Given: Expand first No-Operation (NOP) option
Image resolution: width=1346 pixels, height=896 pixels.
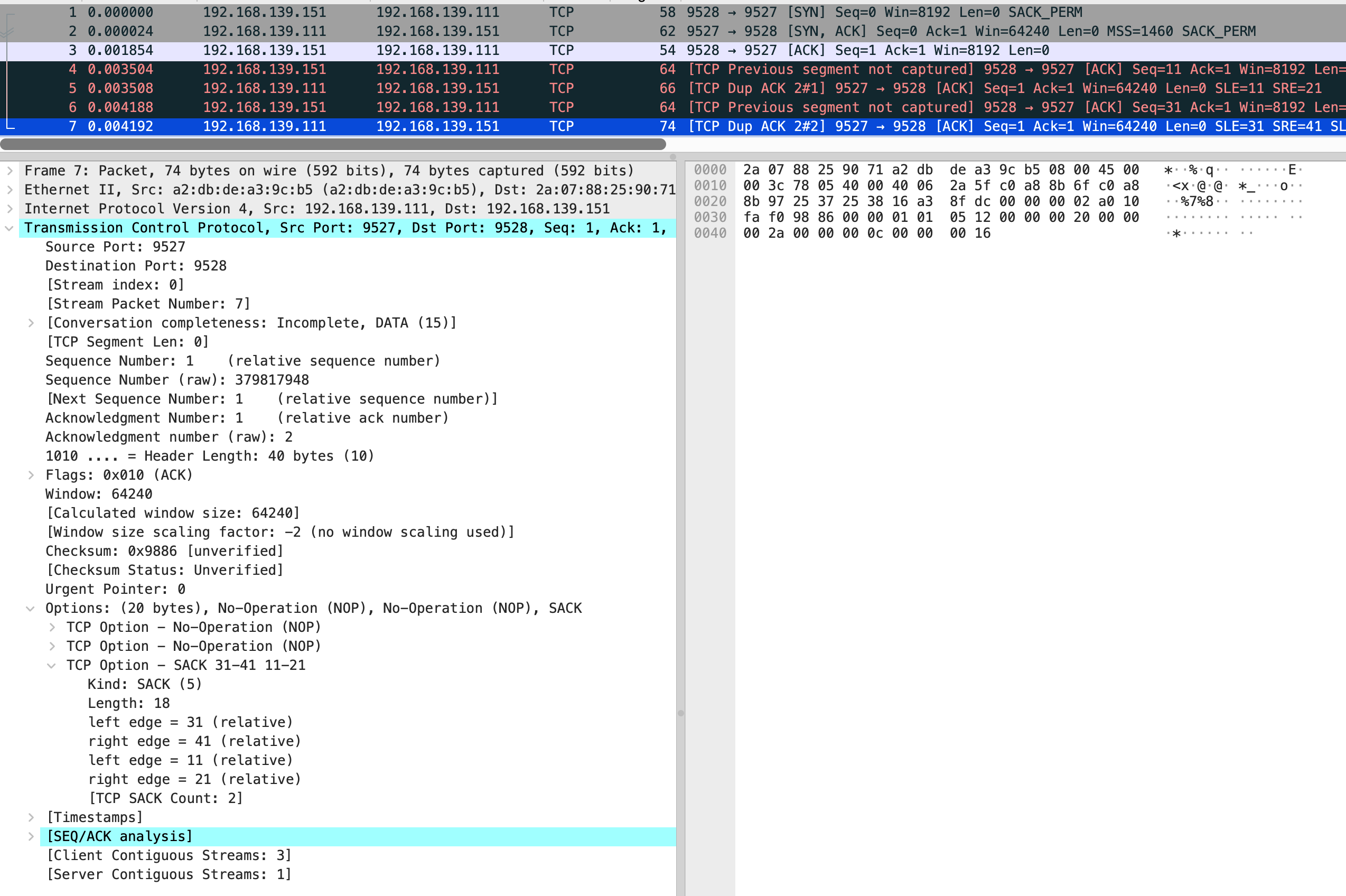Looking at the screenshot, I should (52, 628).
